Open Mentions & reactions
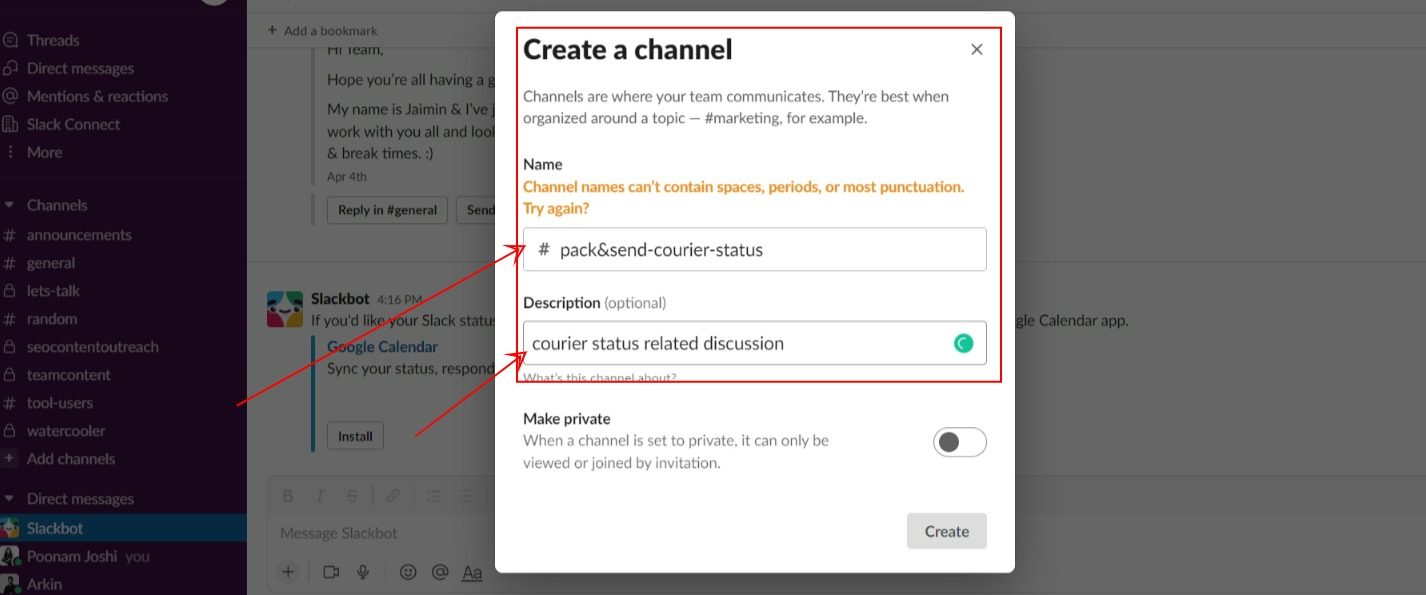The width and height of the screenshot is (1426, 595). click(x=97, y=96)
